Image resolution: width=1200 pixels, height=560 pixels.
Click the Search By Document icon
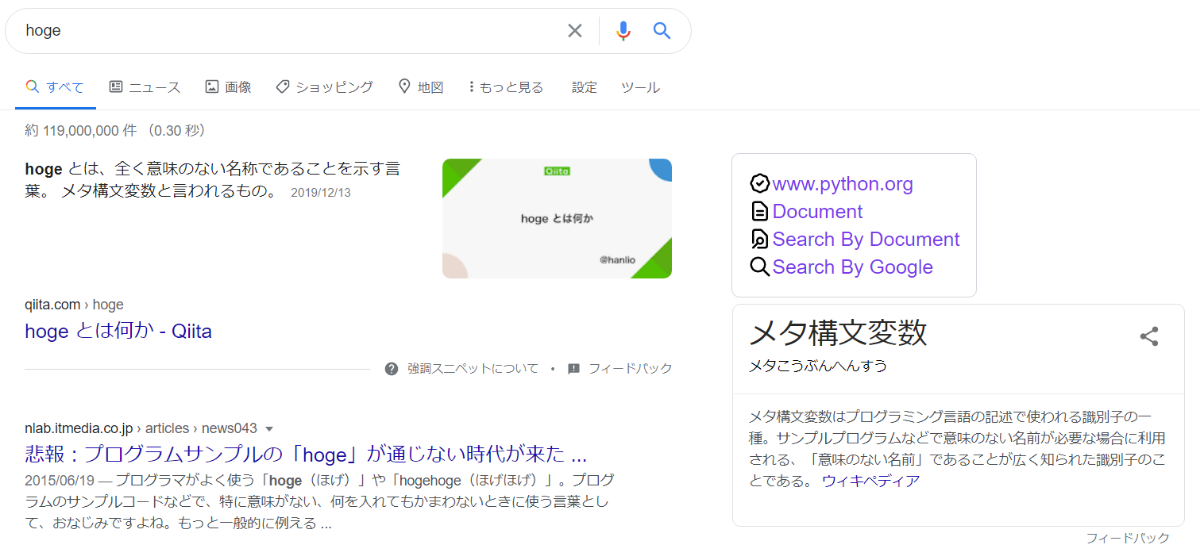point(760,240)
